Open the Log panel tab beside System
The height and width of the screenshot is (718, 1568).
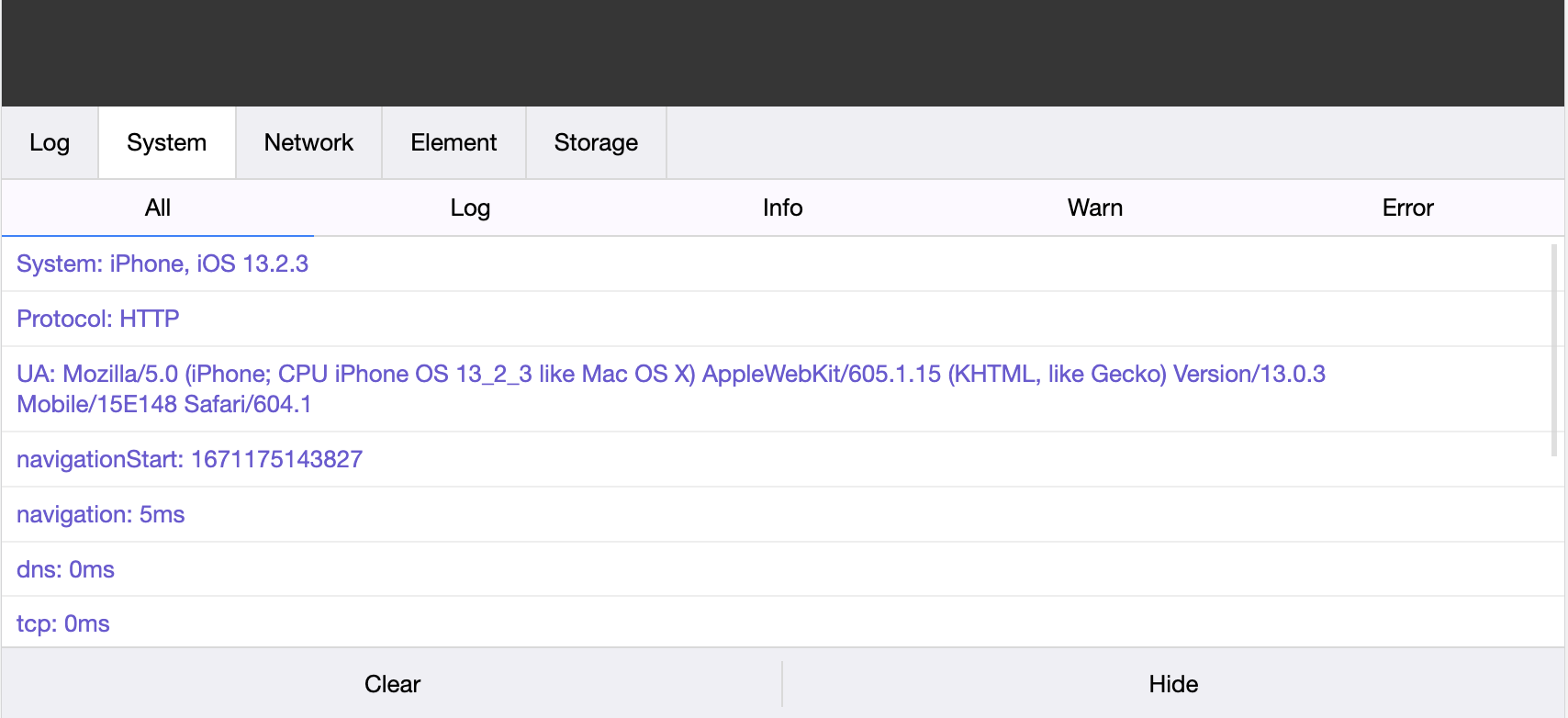pos(50,142)
